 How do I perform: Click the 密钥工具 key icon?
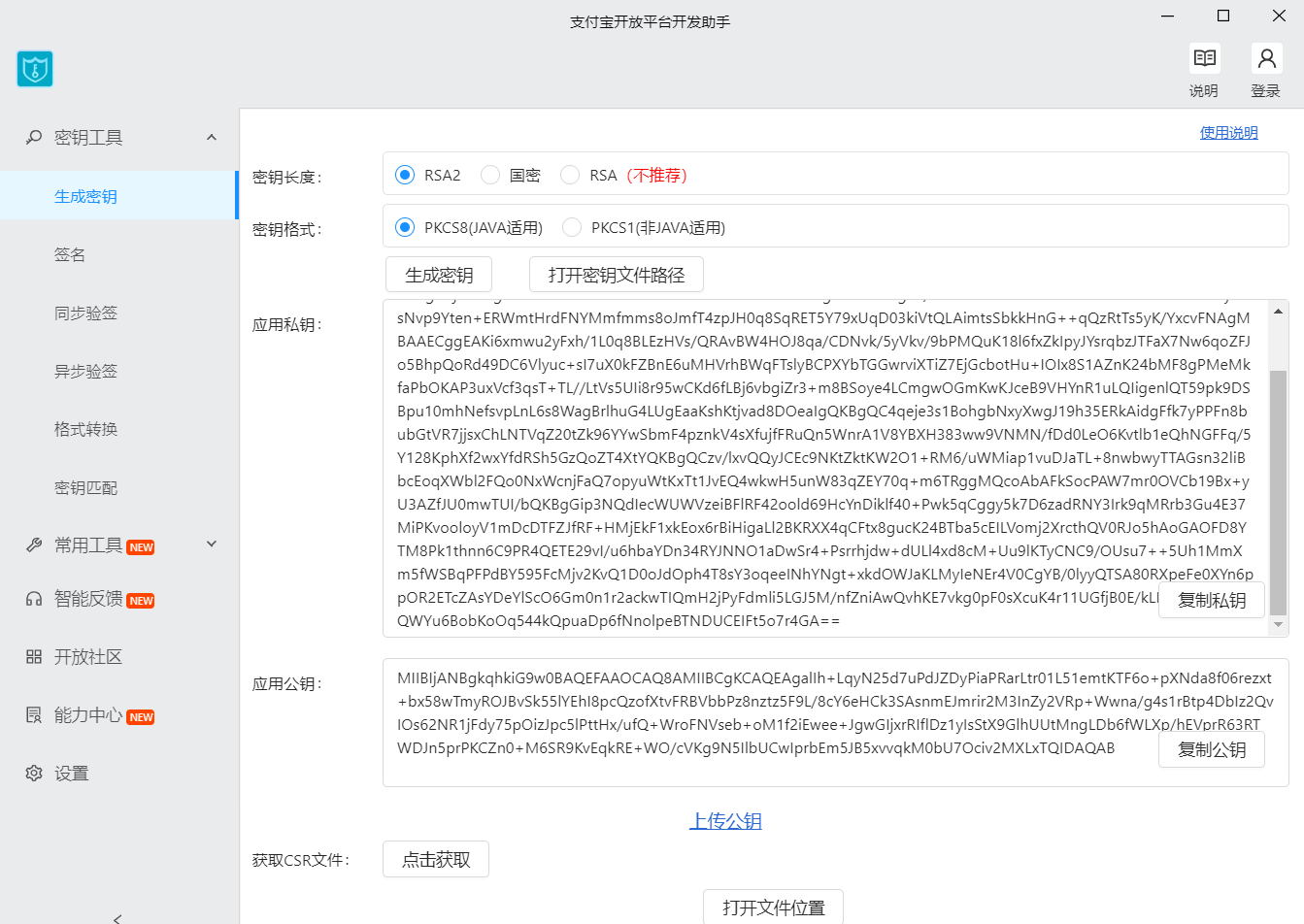[x=34, y=138]
